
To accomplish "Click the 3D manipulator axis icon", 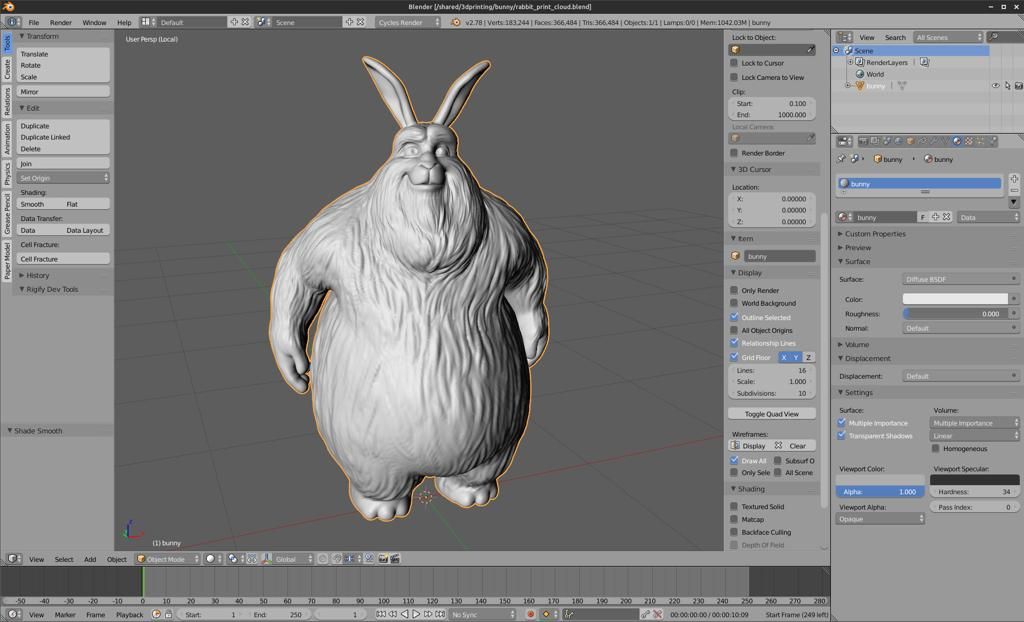I will [266, 559].
